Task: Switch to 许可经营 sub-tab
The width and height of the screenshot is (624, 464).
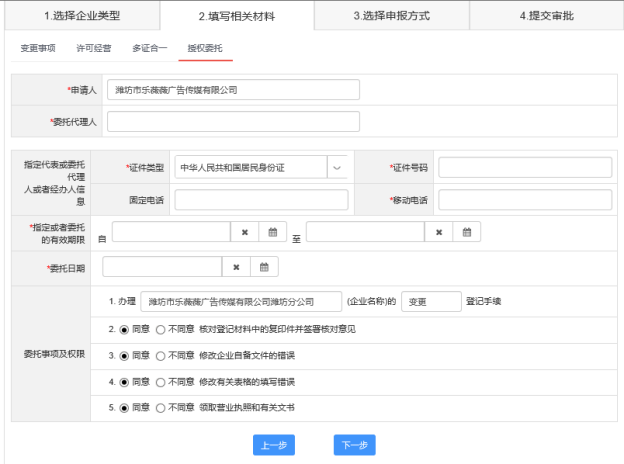Action: coord(94,48)
